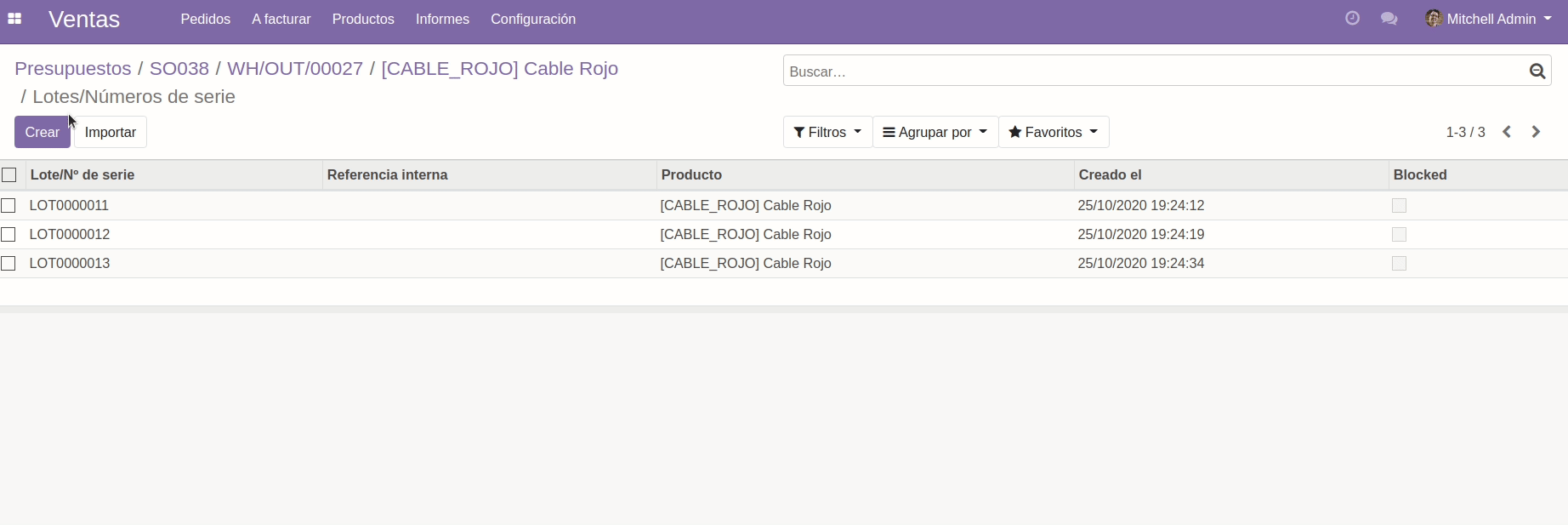Open the Pedidos menu

(205, 19)
